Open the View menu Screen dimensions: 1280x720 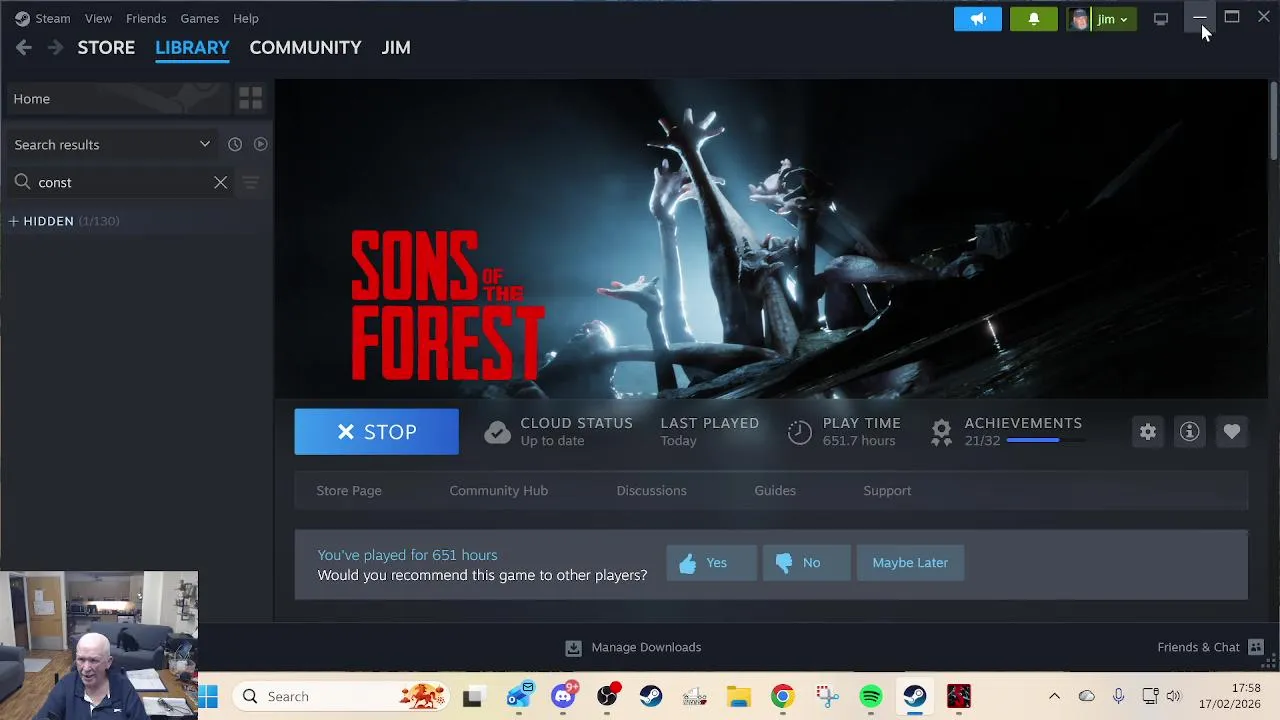(x=98, y=18)
